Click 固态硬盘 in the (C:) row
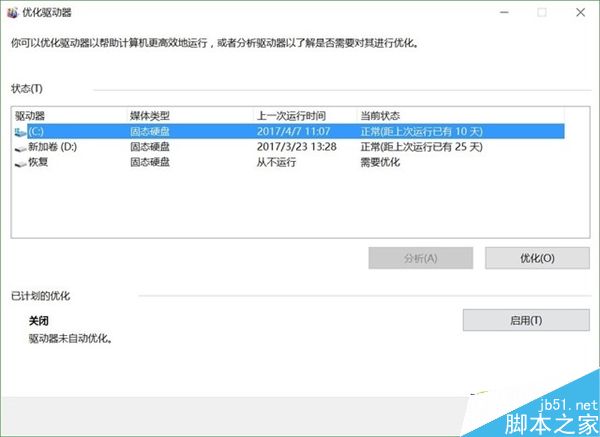This screenshot has width=600, height=437. (150, 132)
